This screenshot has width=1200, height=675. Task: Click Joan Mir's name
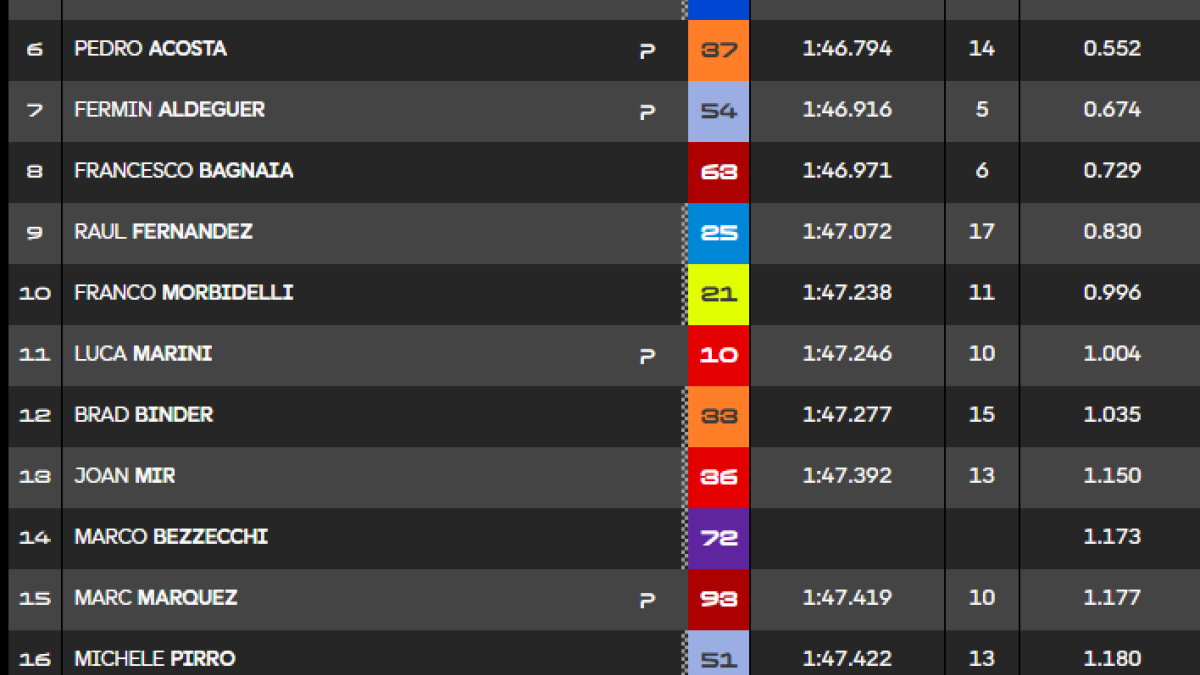pyautogui.click(x=125, y=476)
